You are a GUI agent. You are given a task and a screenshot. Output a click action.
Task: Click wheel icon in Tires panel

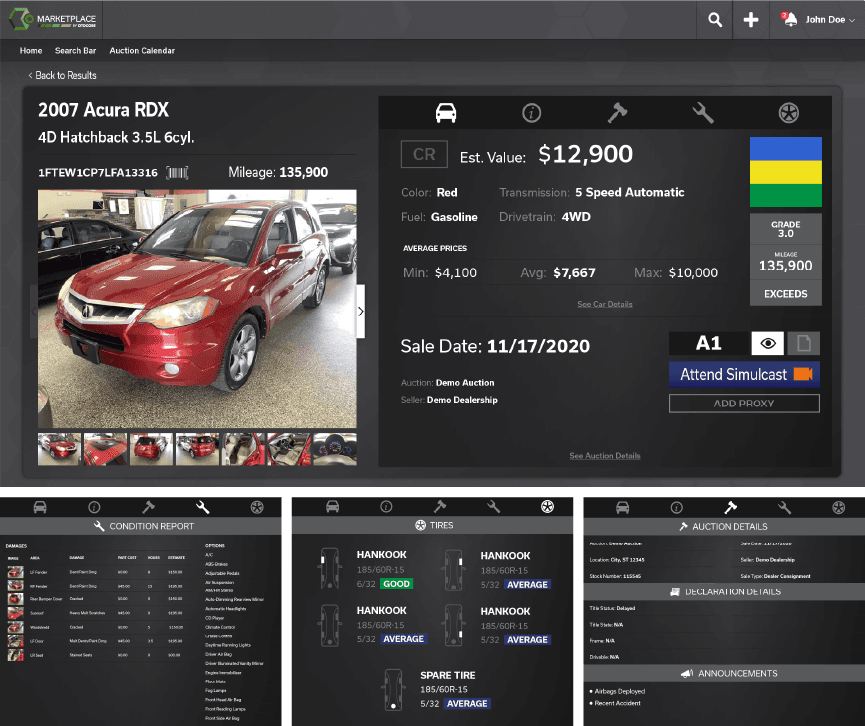click(x=547, y=506)
